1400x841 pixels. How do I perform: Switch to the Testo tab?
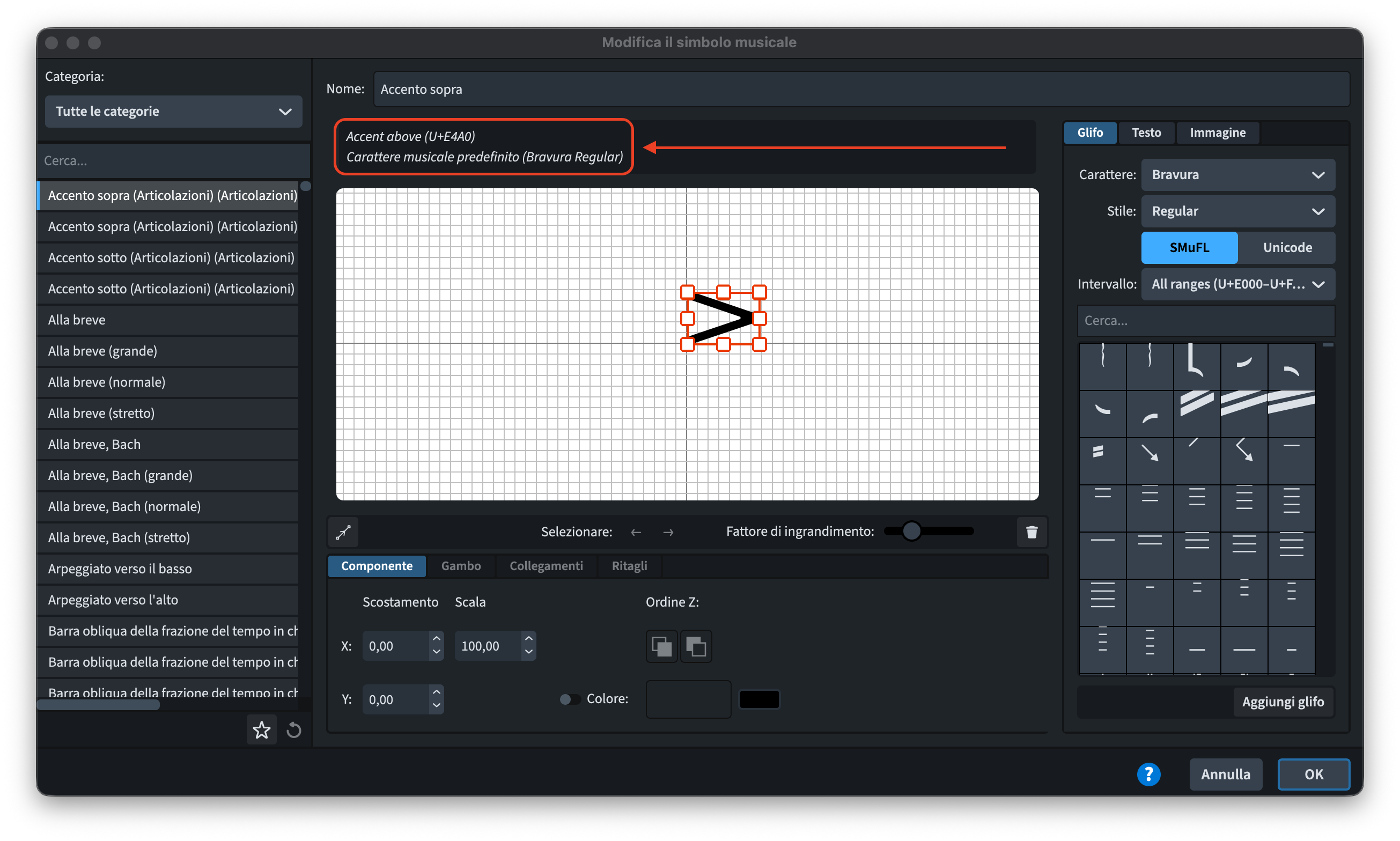click(x=1146, y=132)
